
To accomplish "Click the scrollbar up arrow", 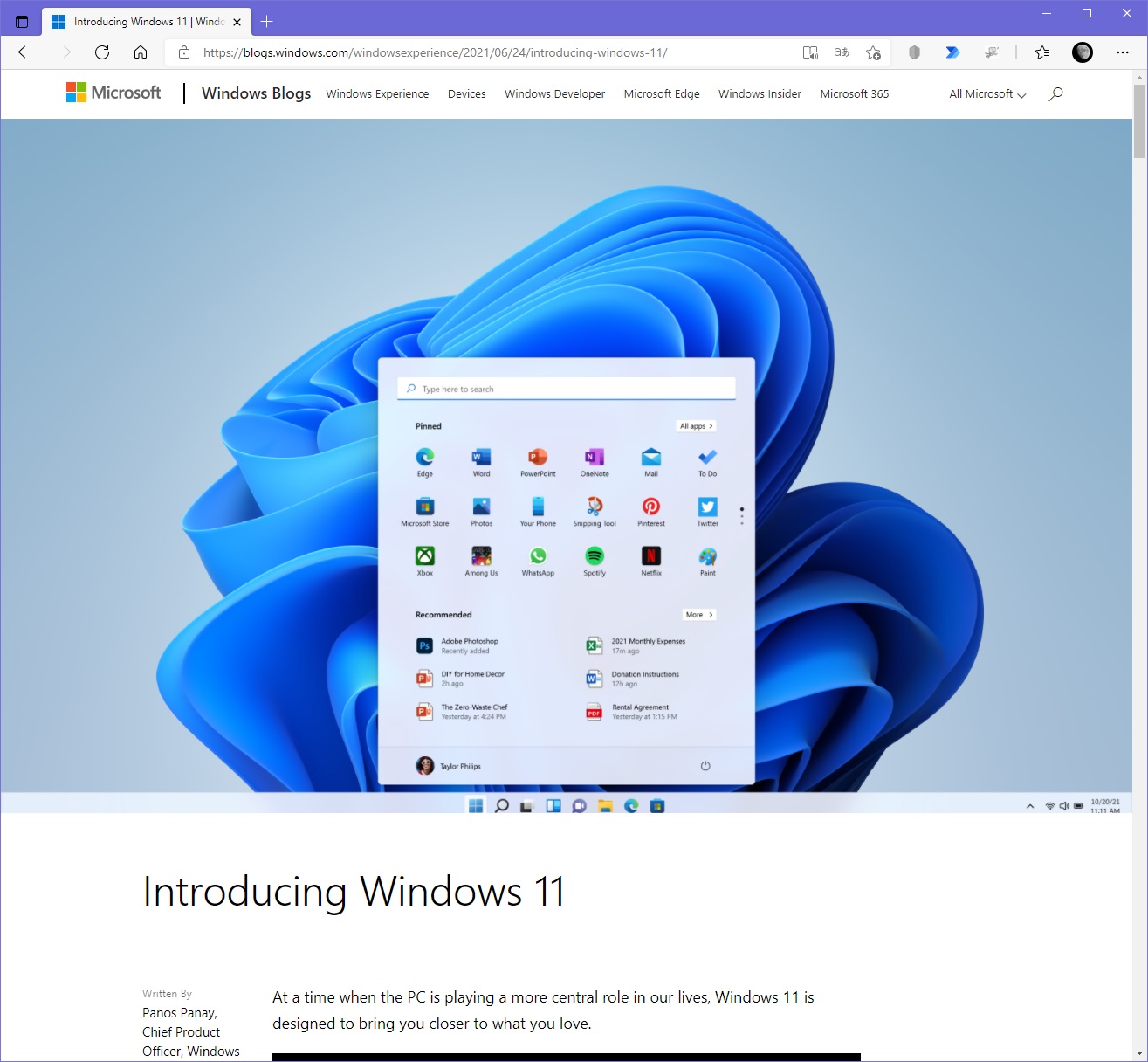I will click(x=1139, y=78).
